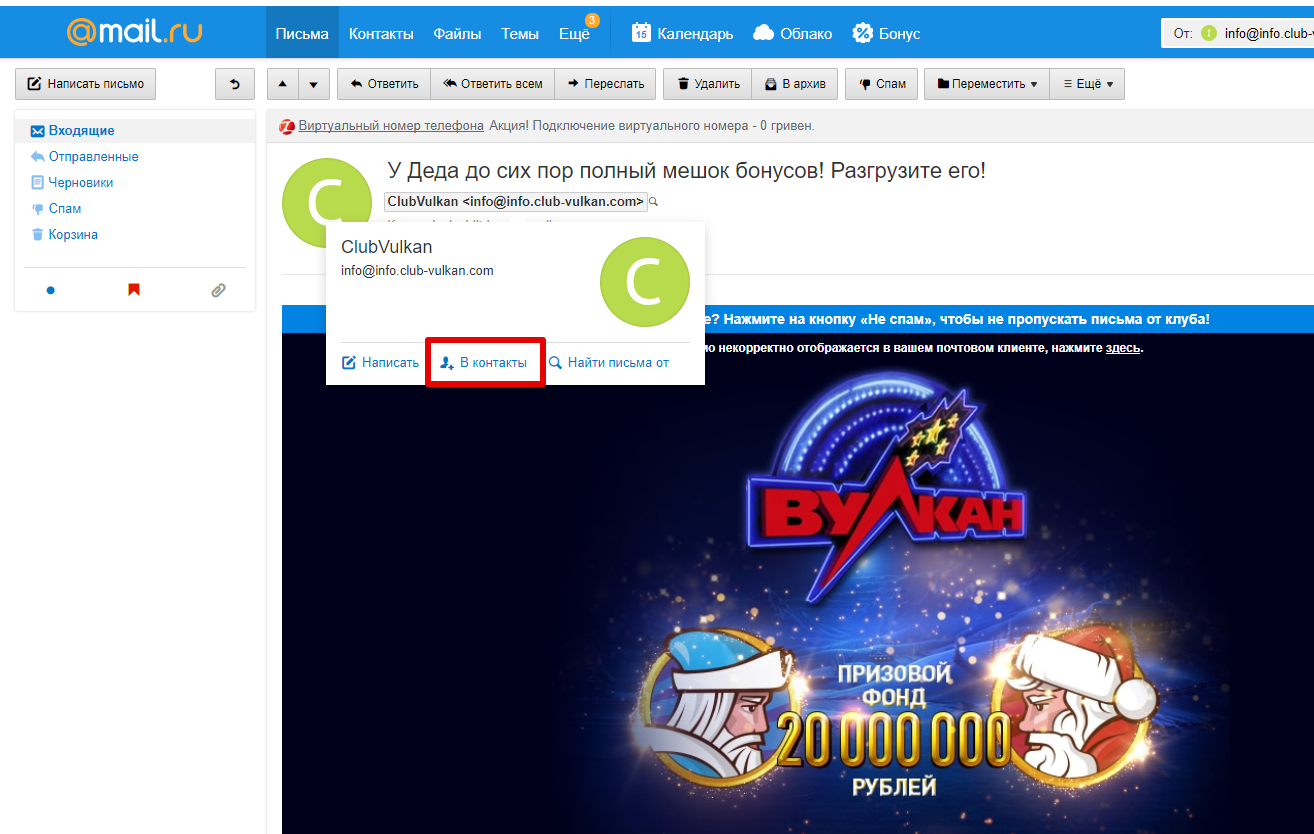Select the Входящие folder
The height and width of the screenshot is (834, 1314).
point(135,131)
